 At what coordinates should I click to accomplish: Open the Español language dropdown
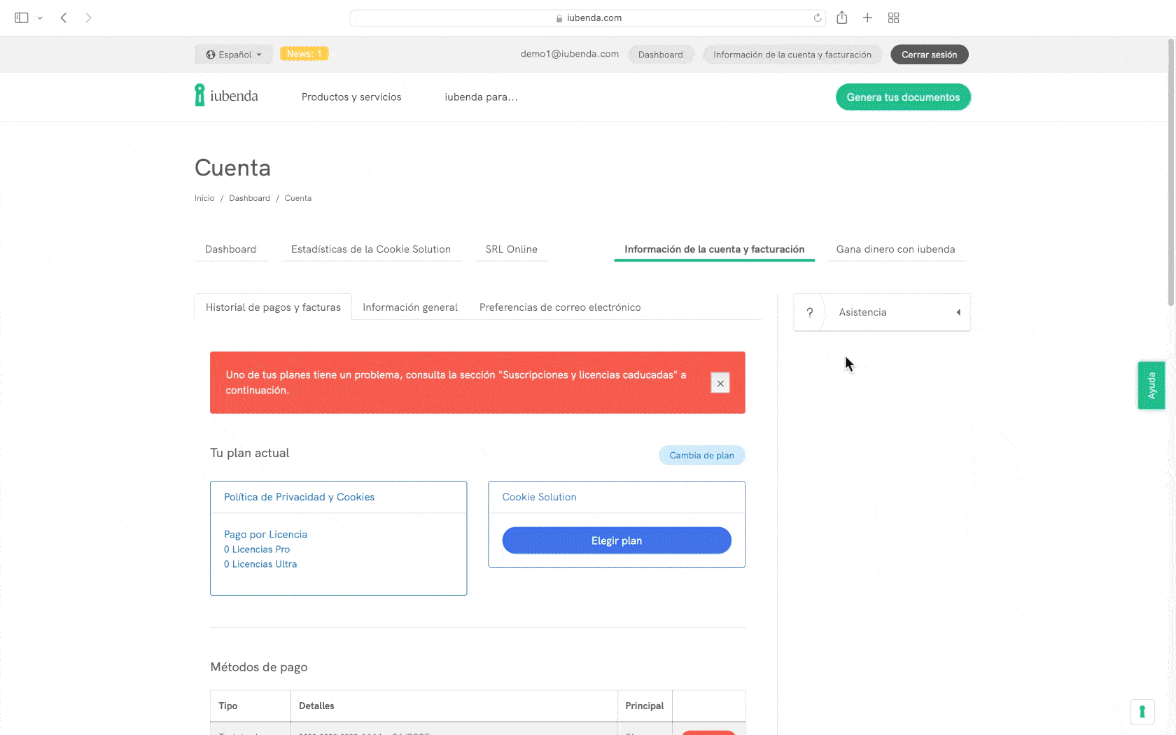[234, 55]
